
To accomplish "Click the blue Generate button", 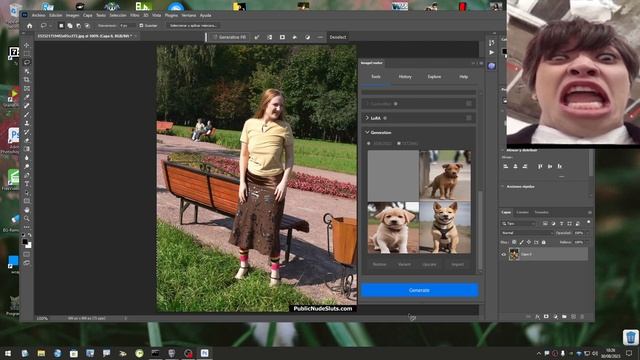I will pyautogui.click(x=419, y=290).
